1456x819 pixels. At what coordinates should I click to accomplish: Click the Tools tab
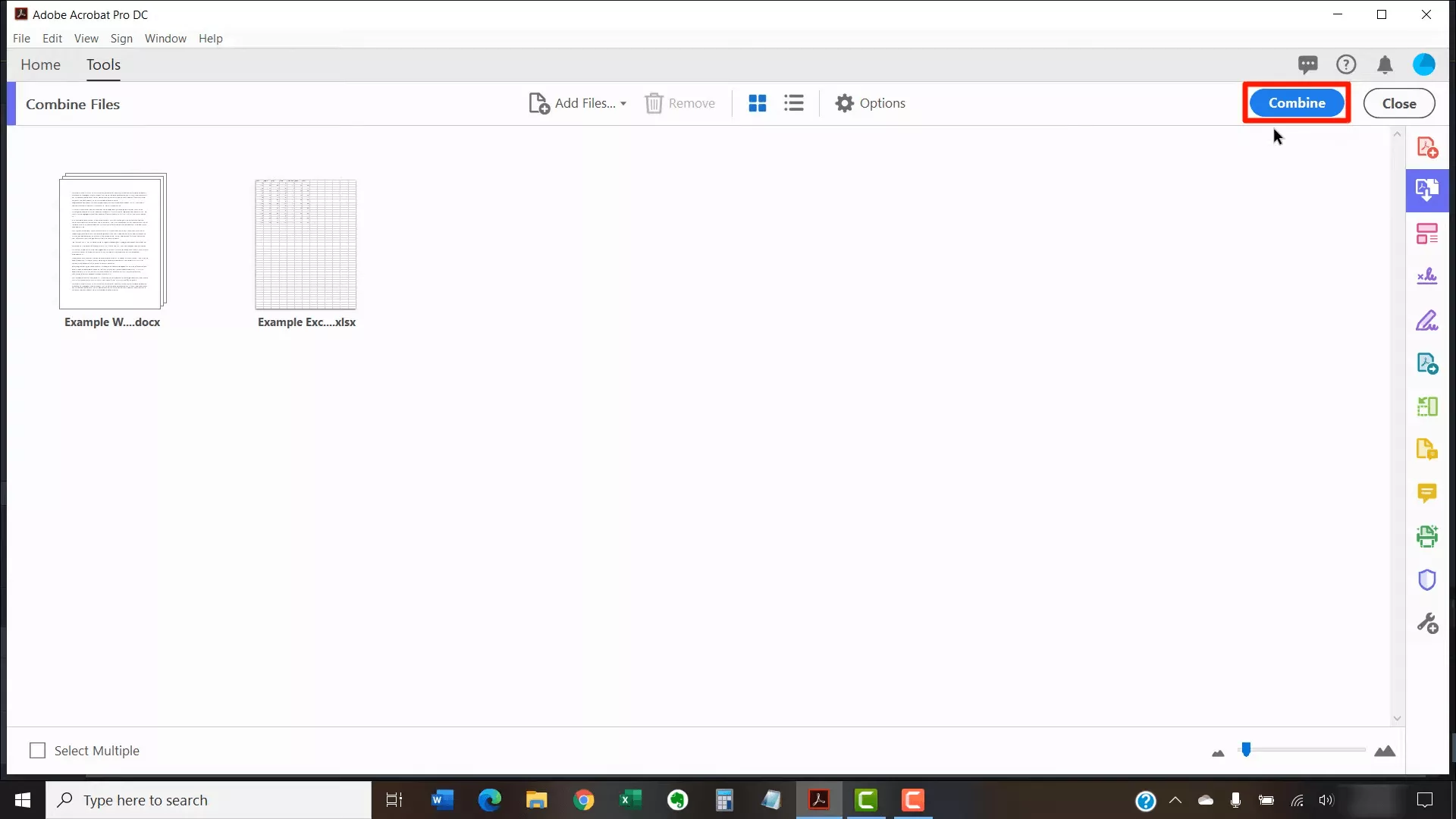tap(103, 64)
